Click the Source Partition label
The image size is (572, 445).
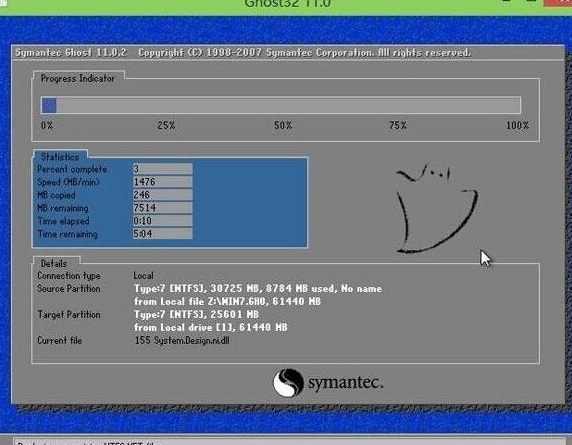pos(69,289)
